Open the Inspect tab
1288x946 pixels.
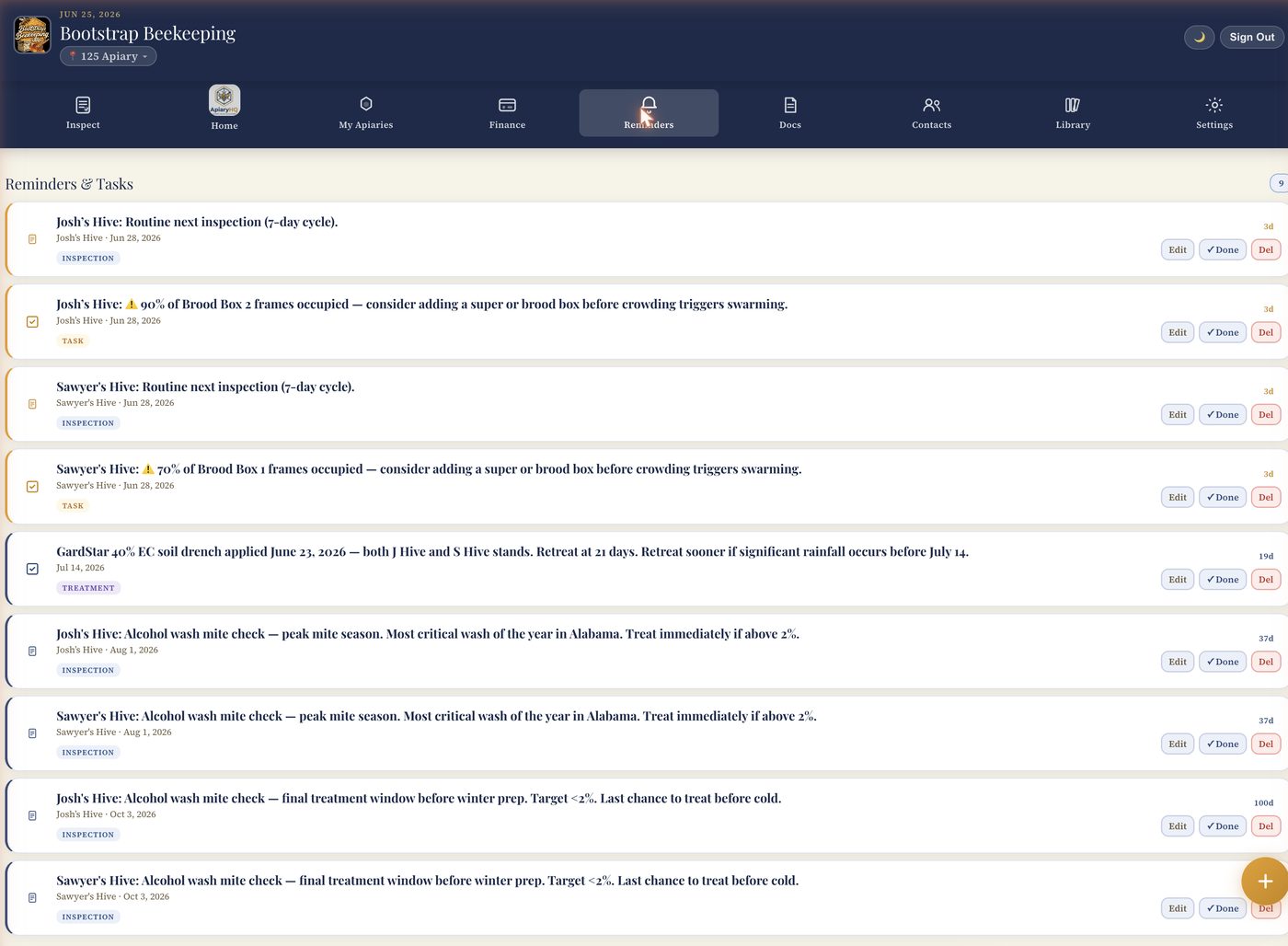coord(83,113)
